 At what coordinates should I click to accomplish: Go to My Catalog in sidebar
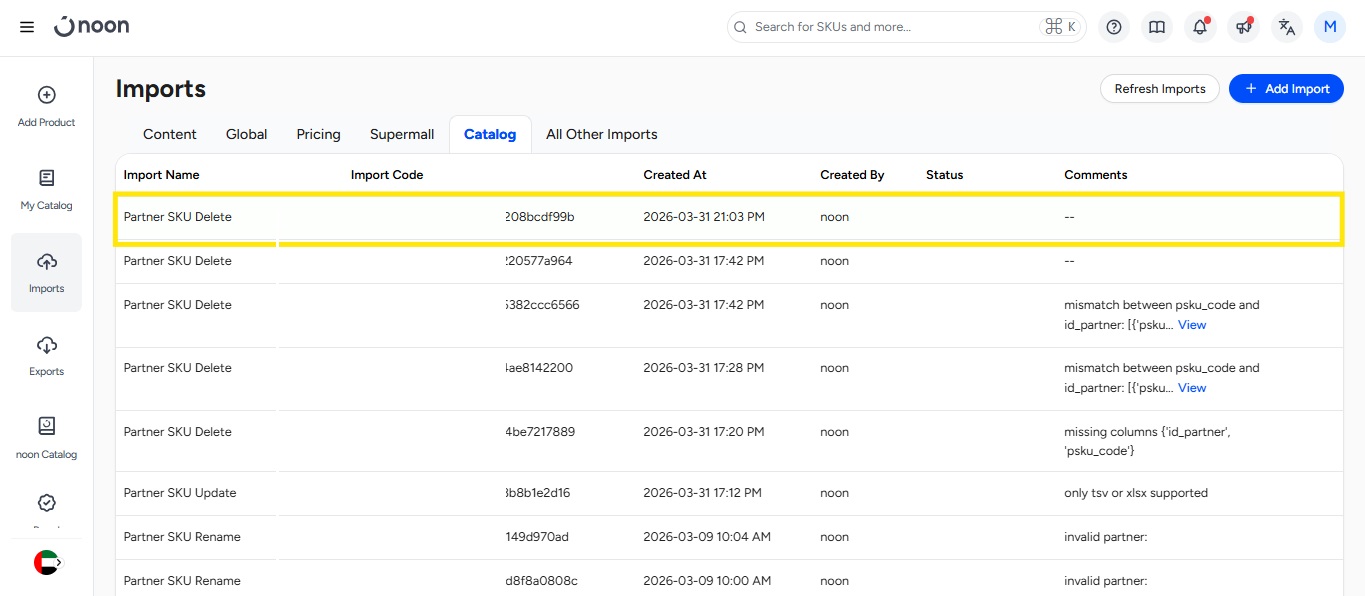pyautogui.click(x=46, y=189)
